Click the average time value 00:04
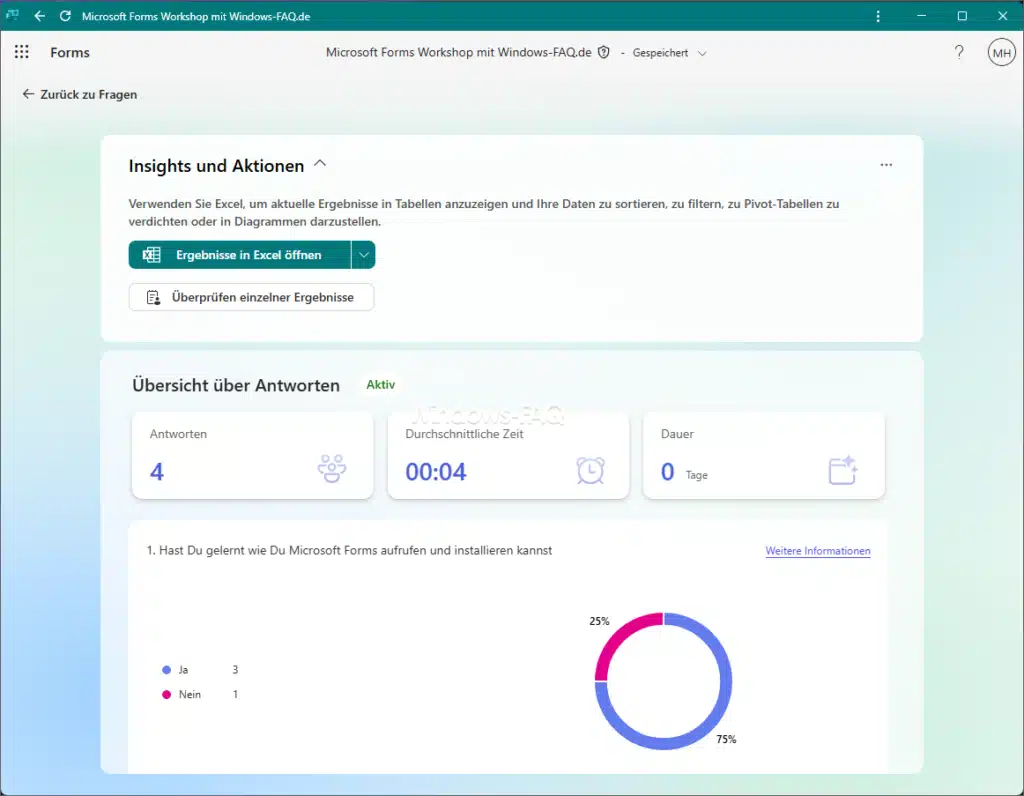 click(x=436, y=471)
